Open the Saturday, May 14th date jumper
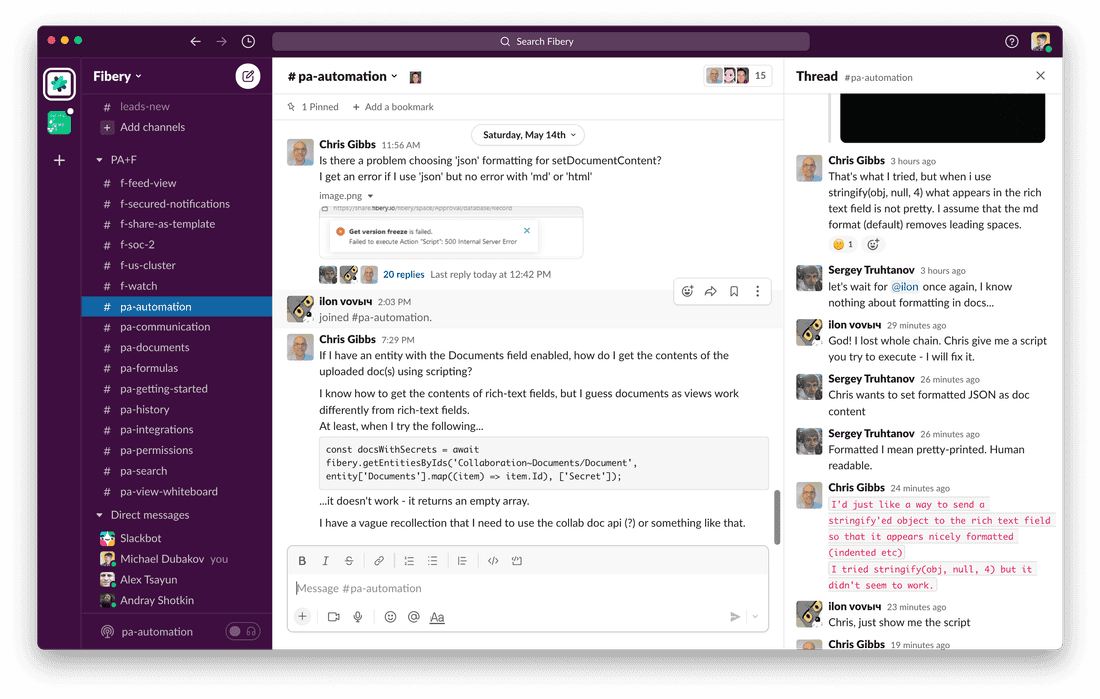The image size is (1100, 699). [527, 134]
